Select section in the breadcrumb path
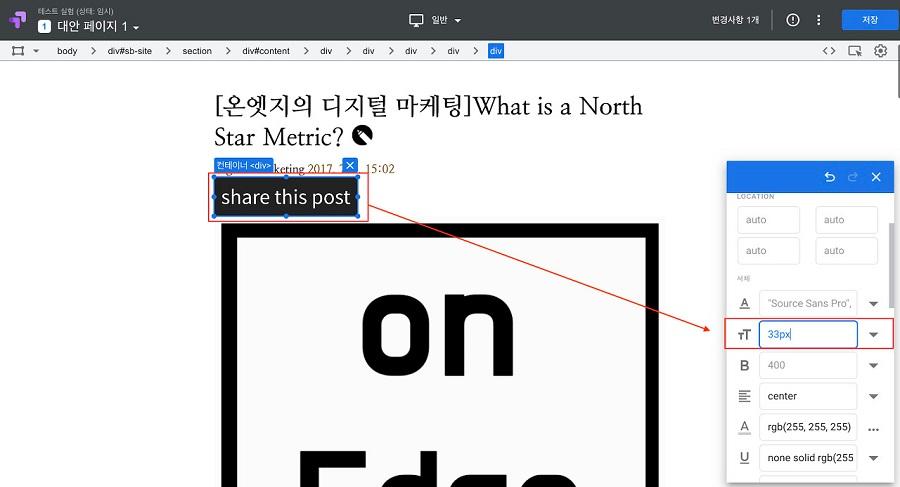 [197, 51]
